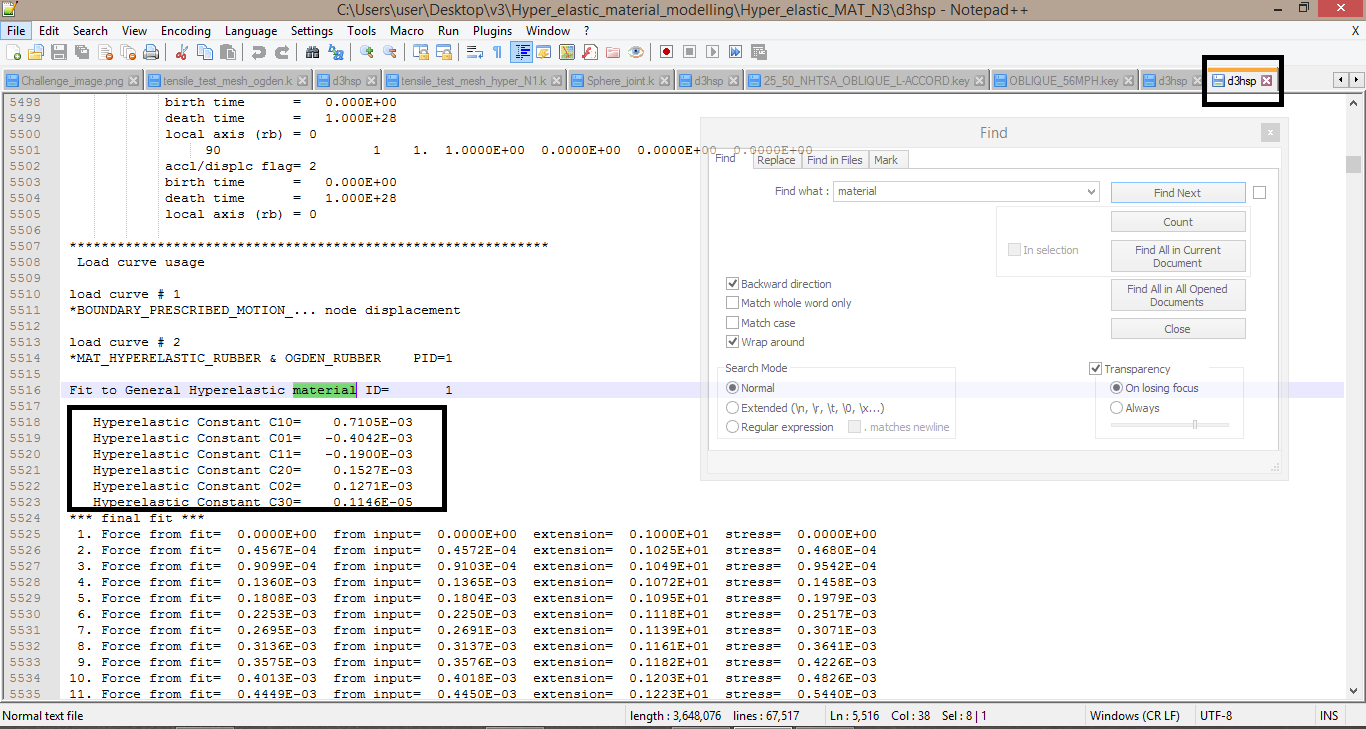Select Regular expression search mode
The width and height of the screenshot is (1366, 729).
click(733, 427)
